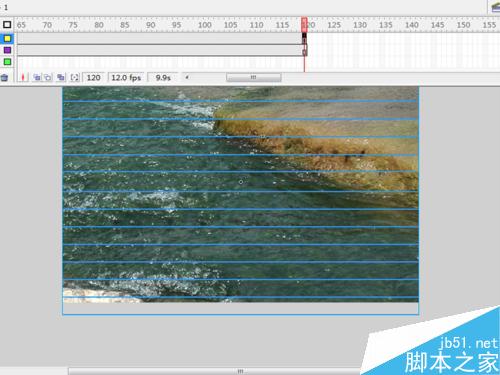Click the timeline horizontal scrollbar thumb

(x=254, y=77)
